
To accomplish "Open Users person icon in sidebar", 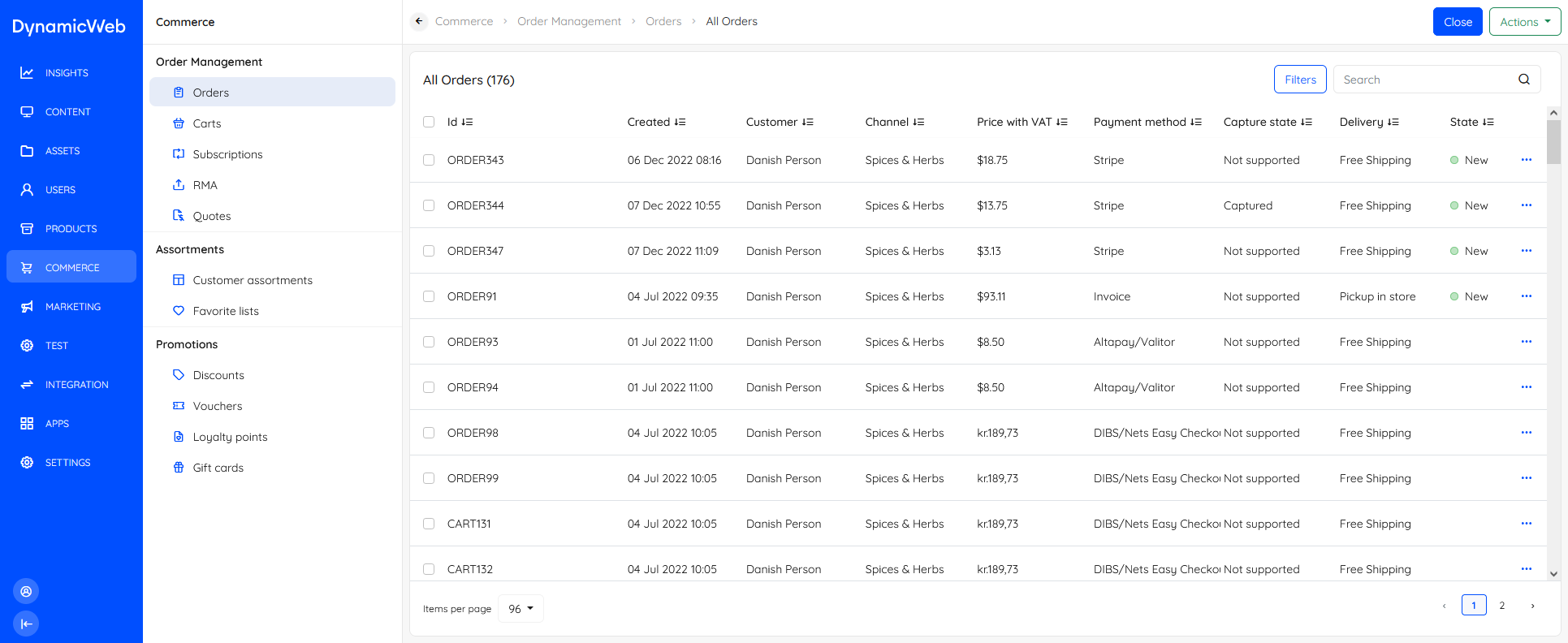I will click(27, 190).
